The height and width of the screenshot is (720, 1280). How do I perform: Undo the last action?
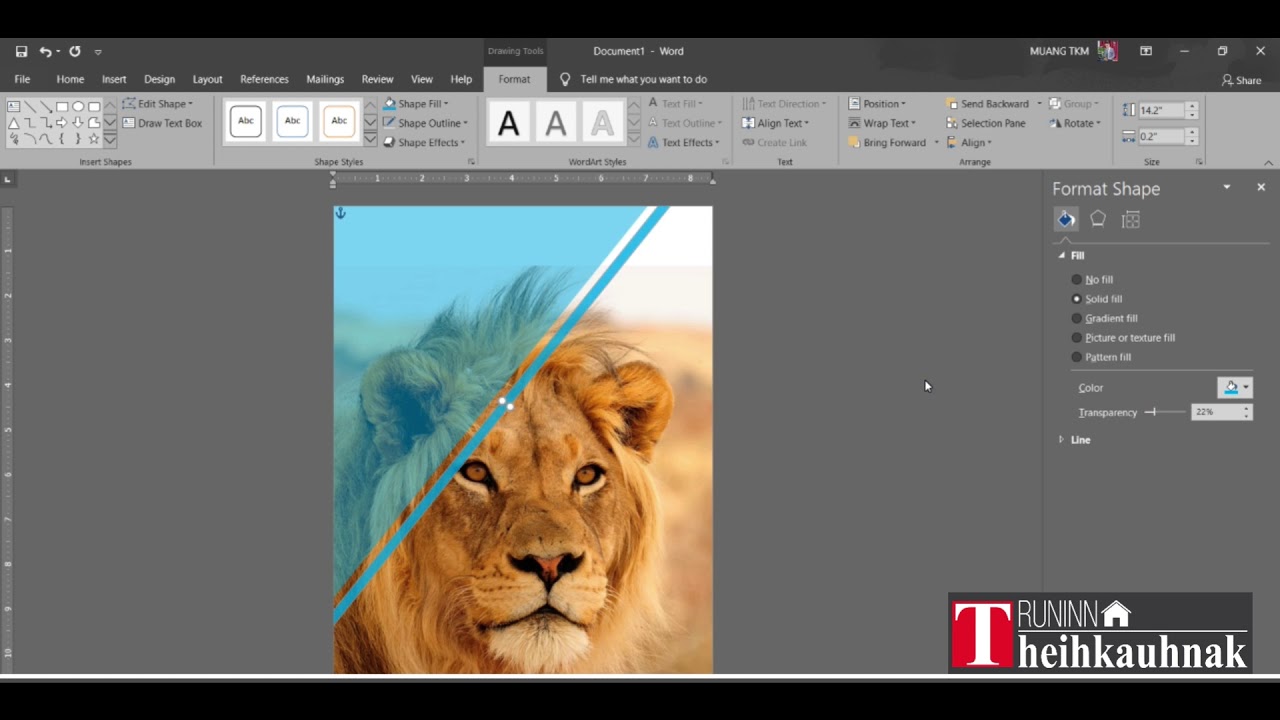(x=45, y=51)
